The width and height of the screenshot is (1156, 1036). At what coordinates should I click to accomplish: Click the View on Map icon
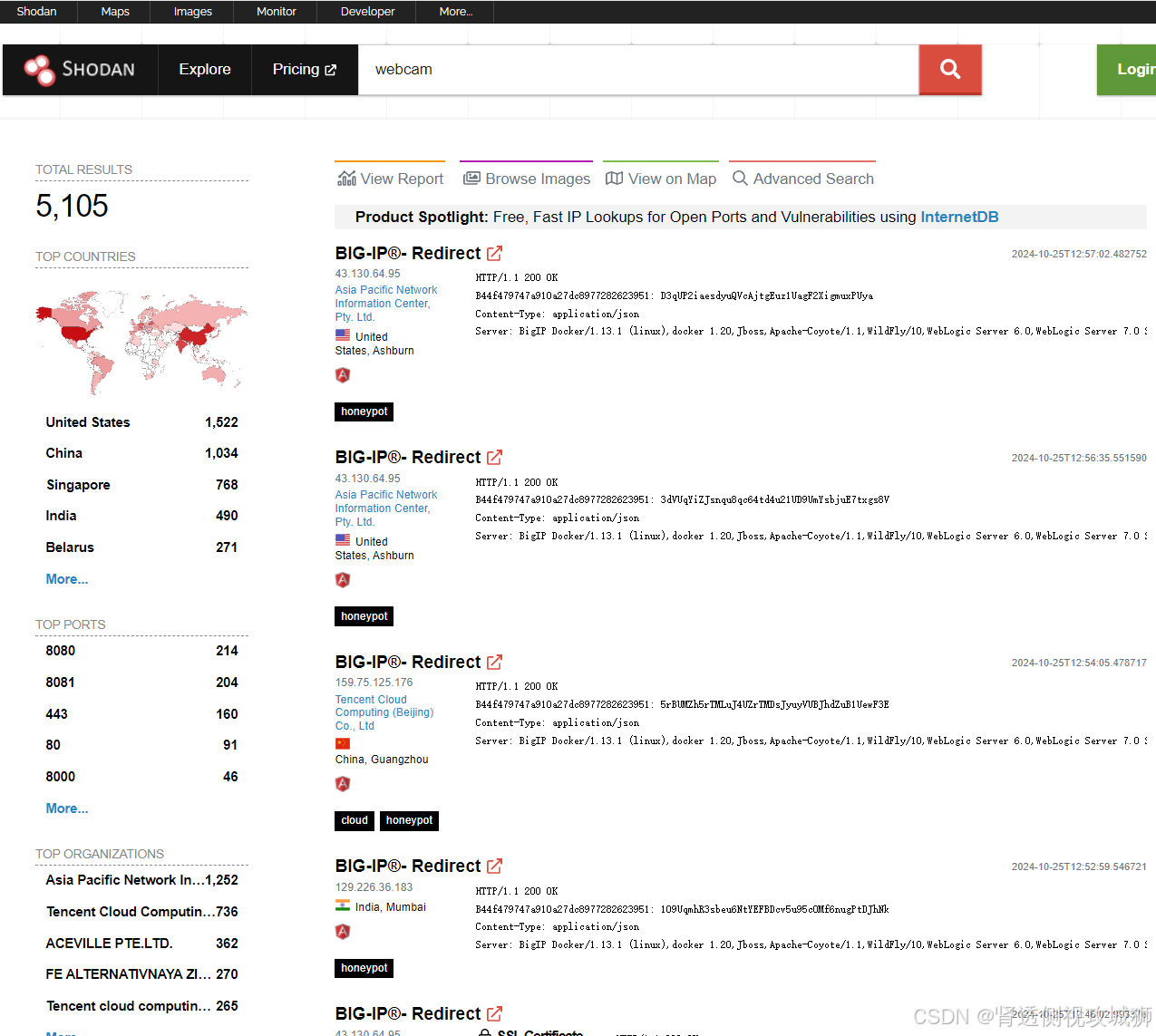point(614,179)
